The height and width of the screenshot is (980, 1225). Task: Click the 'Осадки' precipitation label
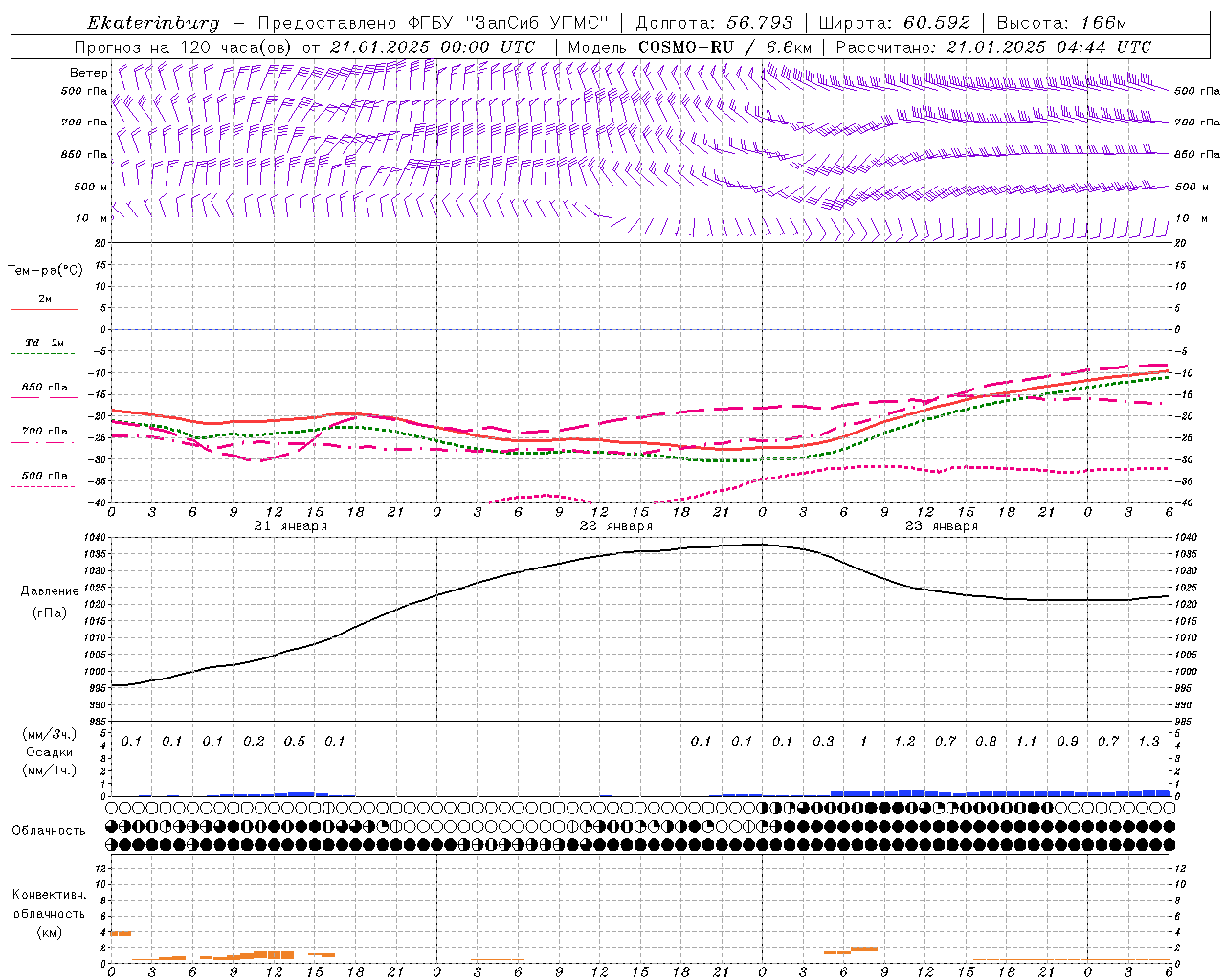pos(49,752)
